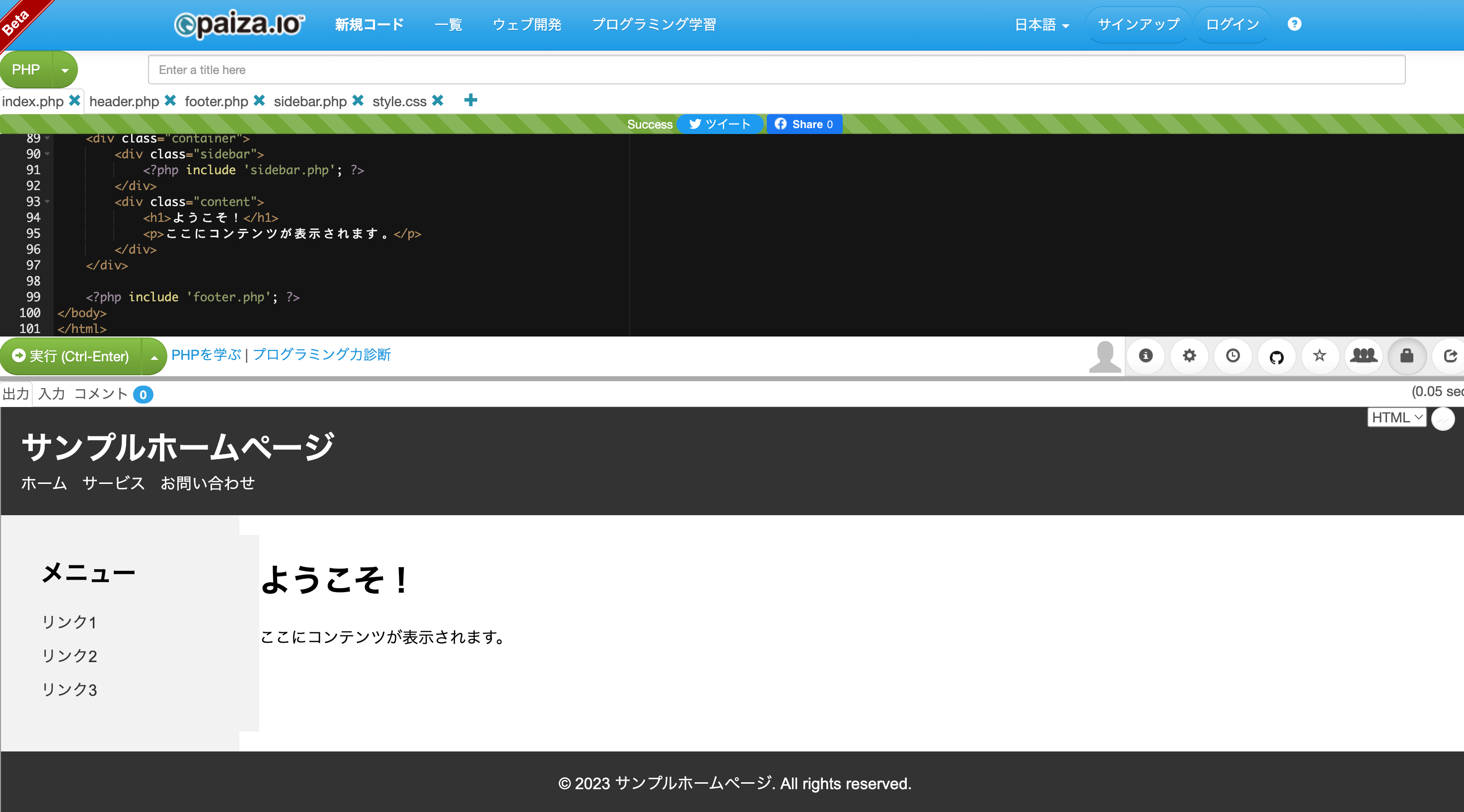
Task: Open the help question mark icon
Action: [1294, 24]
